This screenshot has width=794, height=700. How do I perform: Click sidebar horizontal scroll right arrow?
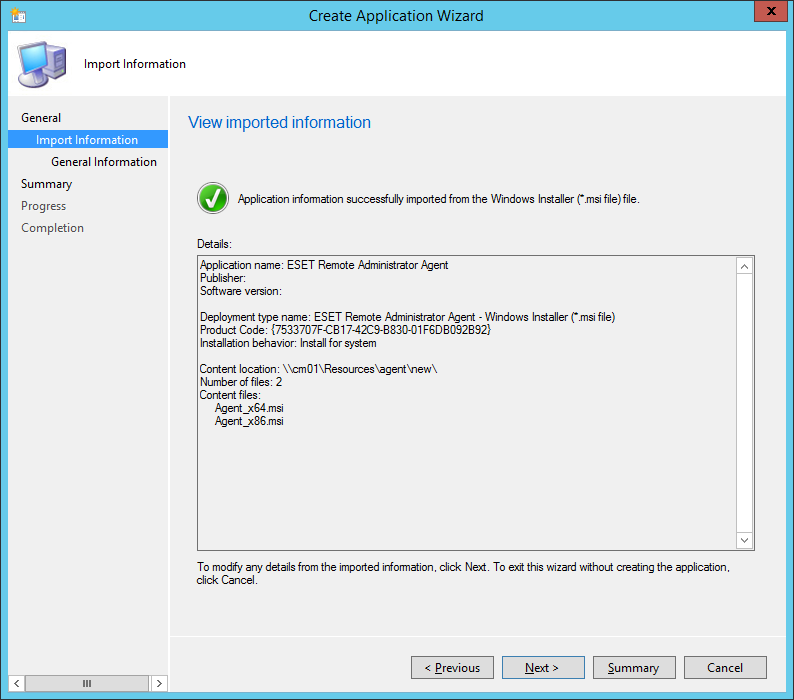pos(159,683)
